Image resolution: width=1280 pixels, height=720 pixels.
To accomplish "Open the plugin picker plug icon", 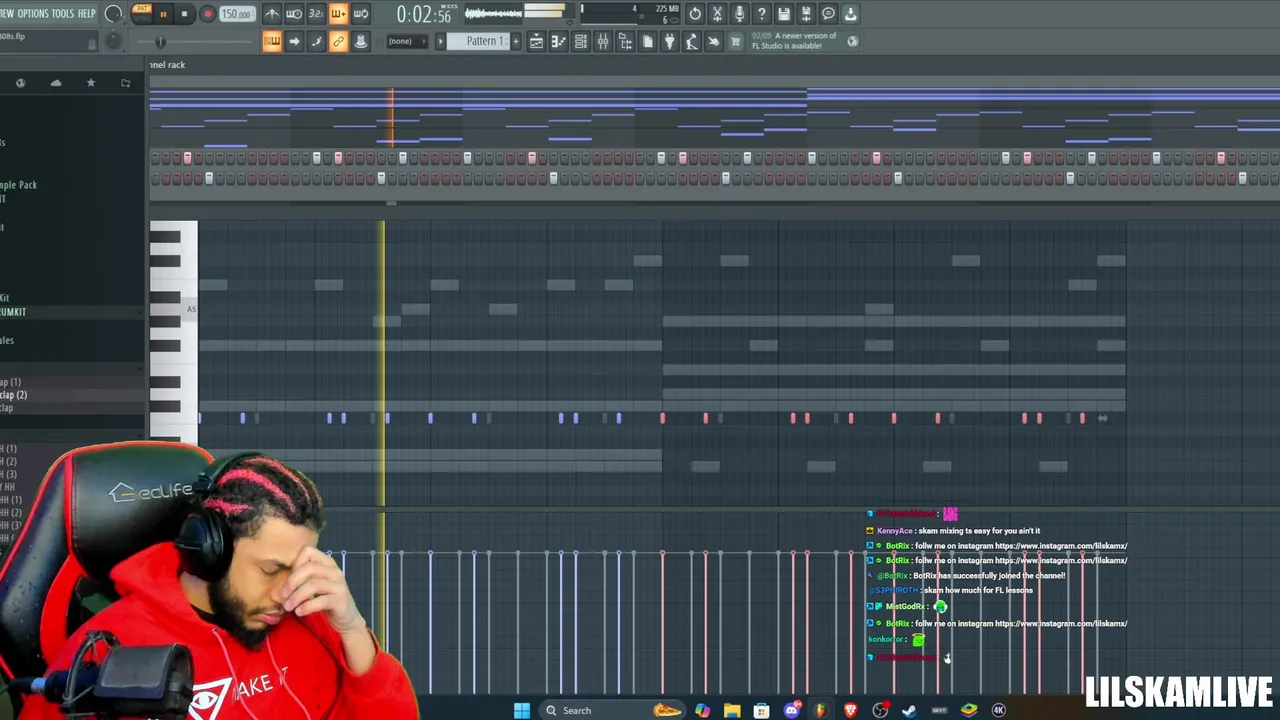I will coord(670,41).
